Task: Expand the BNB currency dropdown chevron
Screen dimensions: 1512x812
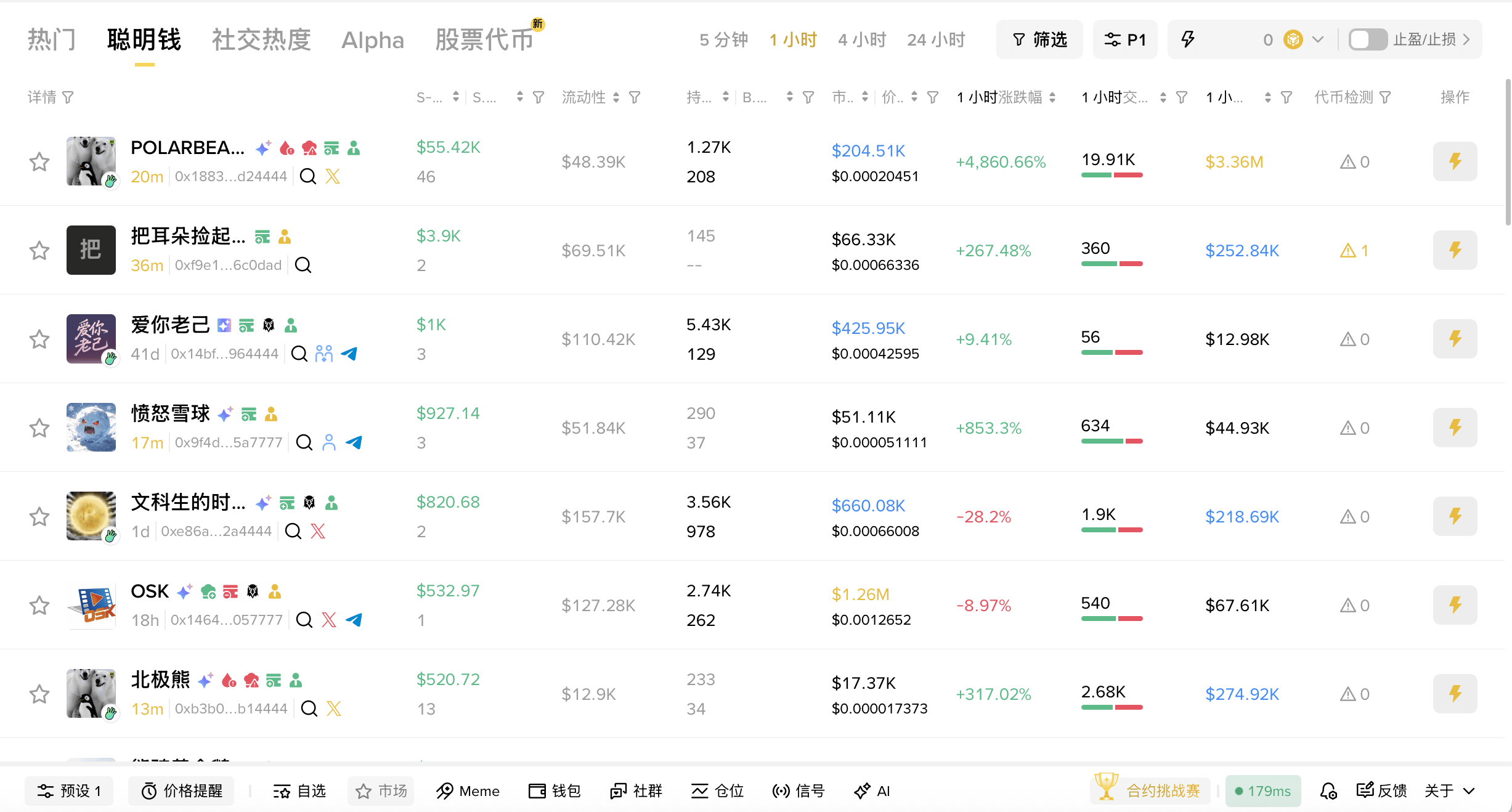Action: point(1318,40)
